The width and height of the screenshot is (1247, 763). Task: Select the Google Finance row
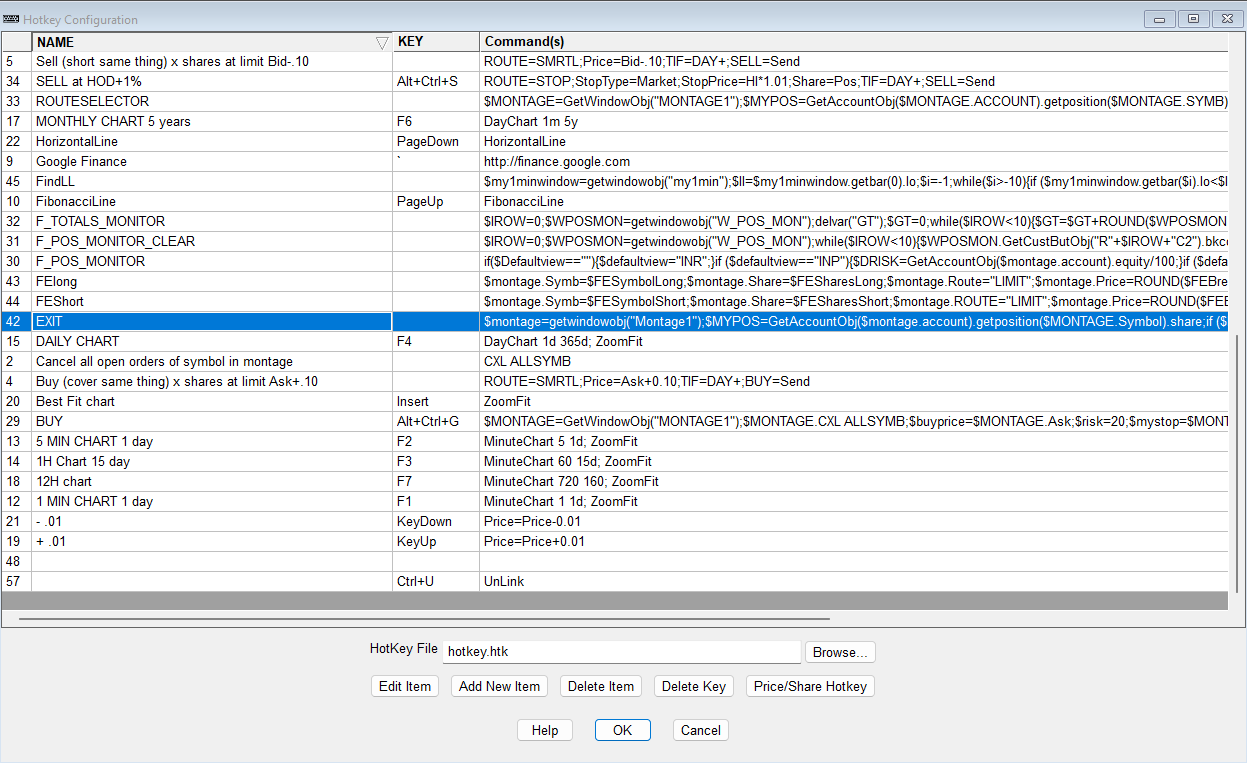click(x=615, y=161)
